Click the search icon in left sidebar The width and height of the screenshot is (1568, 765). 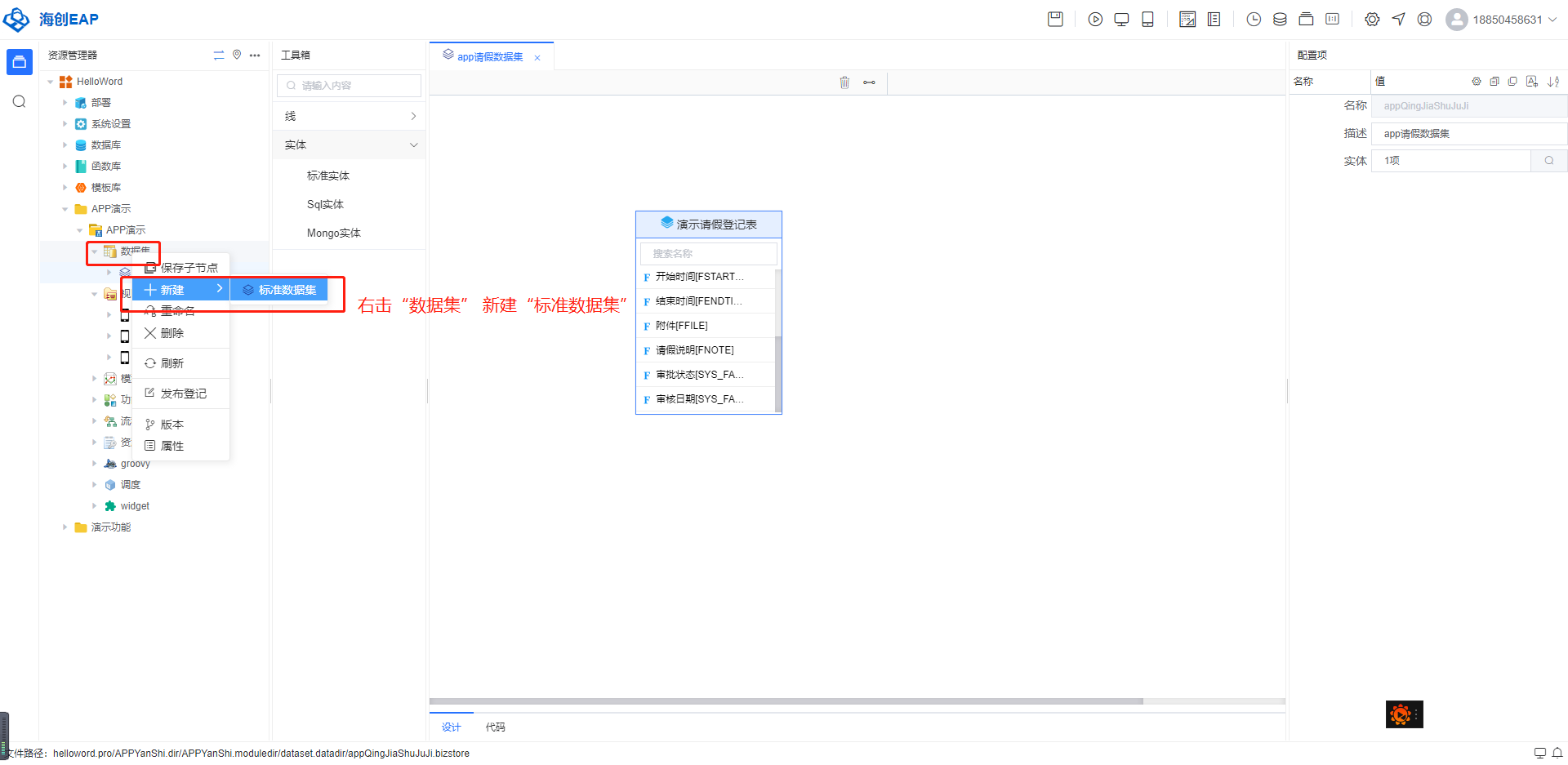[20, 102]
